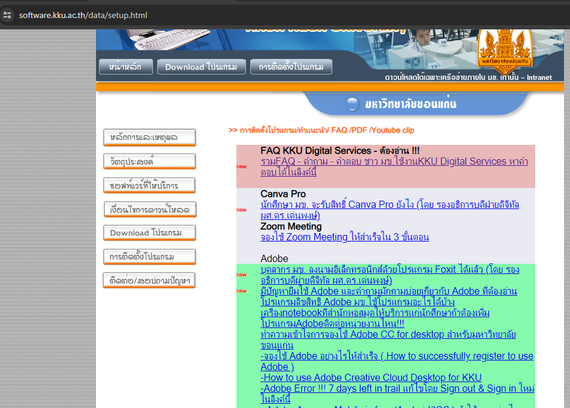Open the จองใช้ Zoom Meeting 3 ขั้นตอน link
The image size is (570, 408).
point(345,237)
